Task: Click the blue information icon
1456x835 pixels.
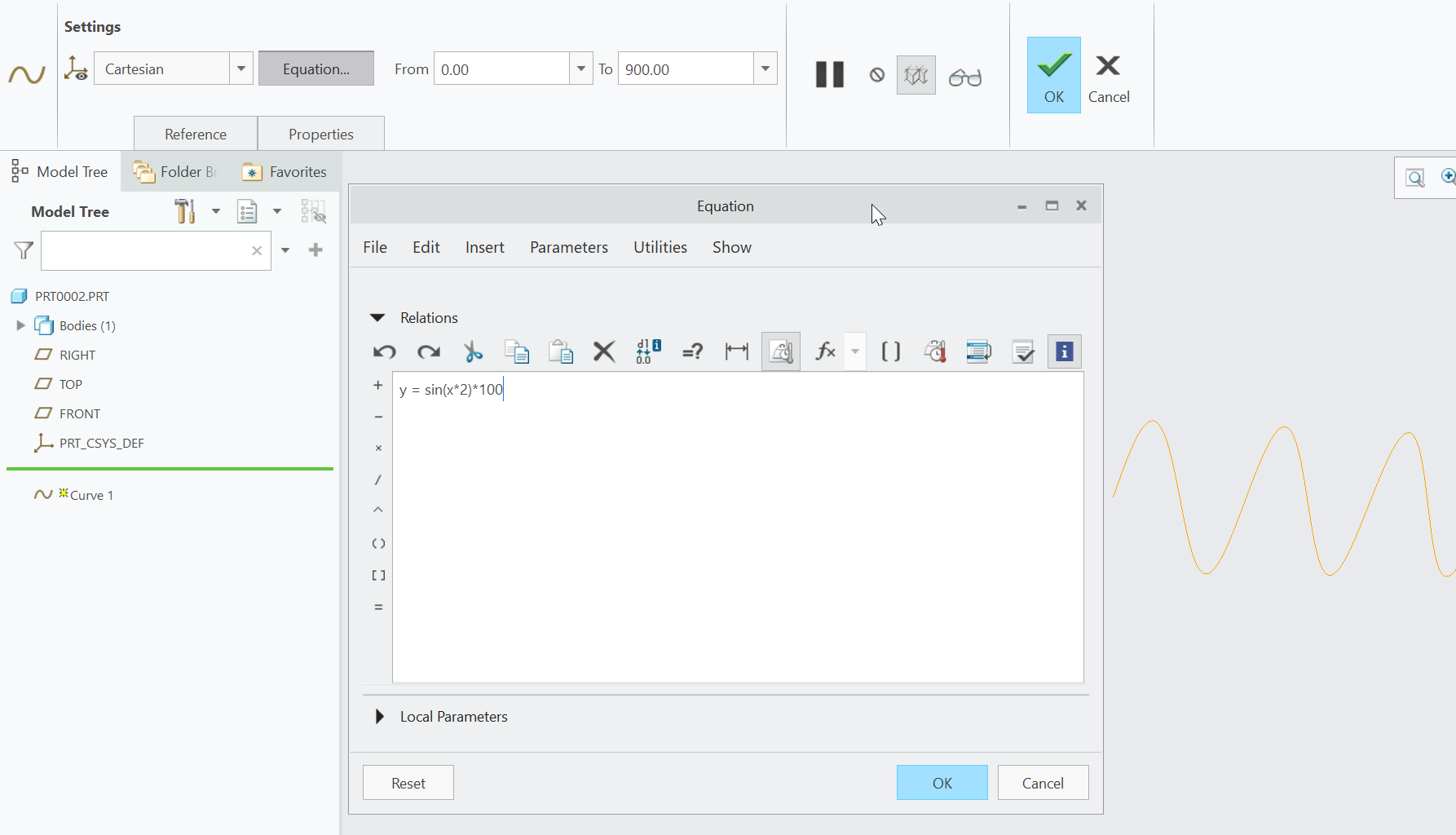Action: point(1064,351)
